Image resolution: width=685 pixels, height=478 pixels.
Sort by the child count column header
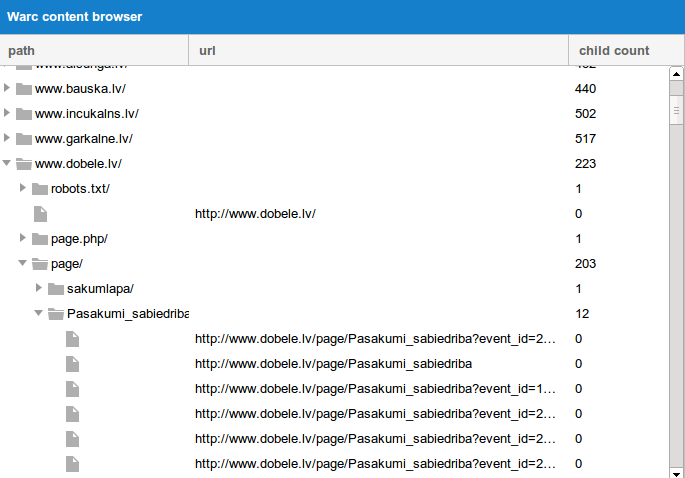pos(626,50)
